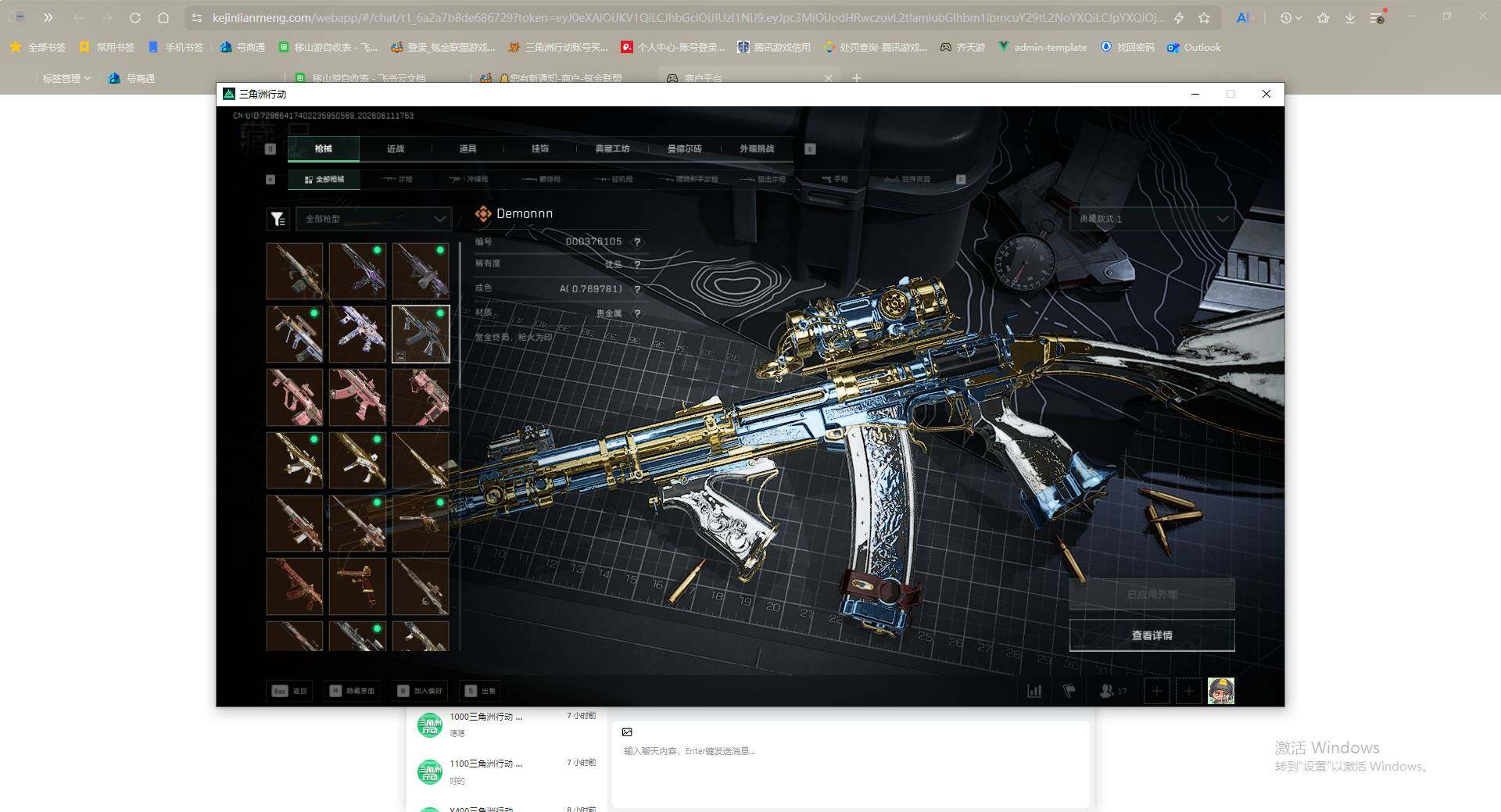1501x812 pixels.
Task: Select the 冲锋枪 submachine gun category
Action: (x=469, y=179)
